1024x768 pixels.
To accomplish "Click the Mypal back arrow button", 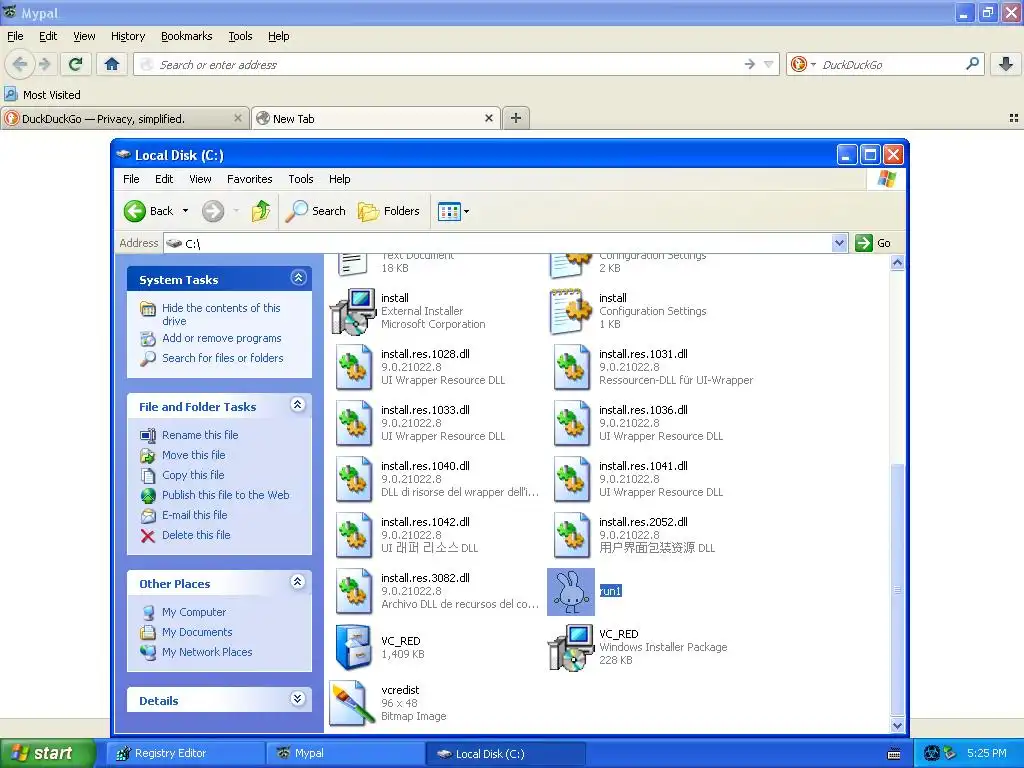I will 20,64.
